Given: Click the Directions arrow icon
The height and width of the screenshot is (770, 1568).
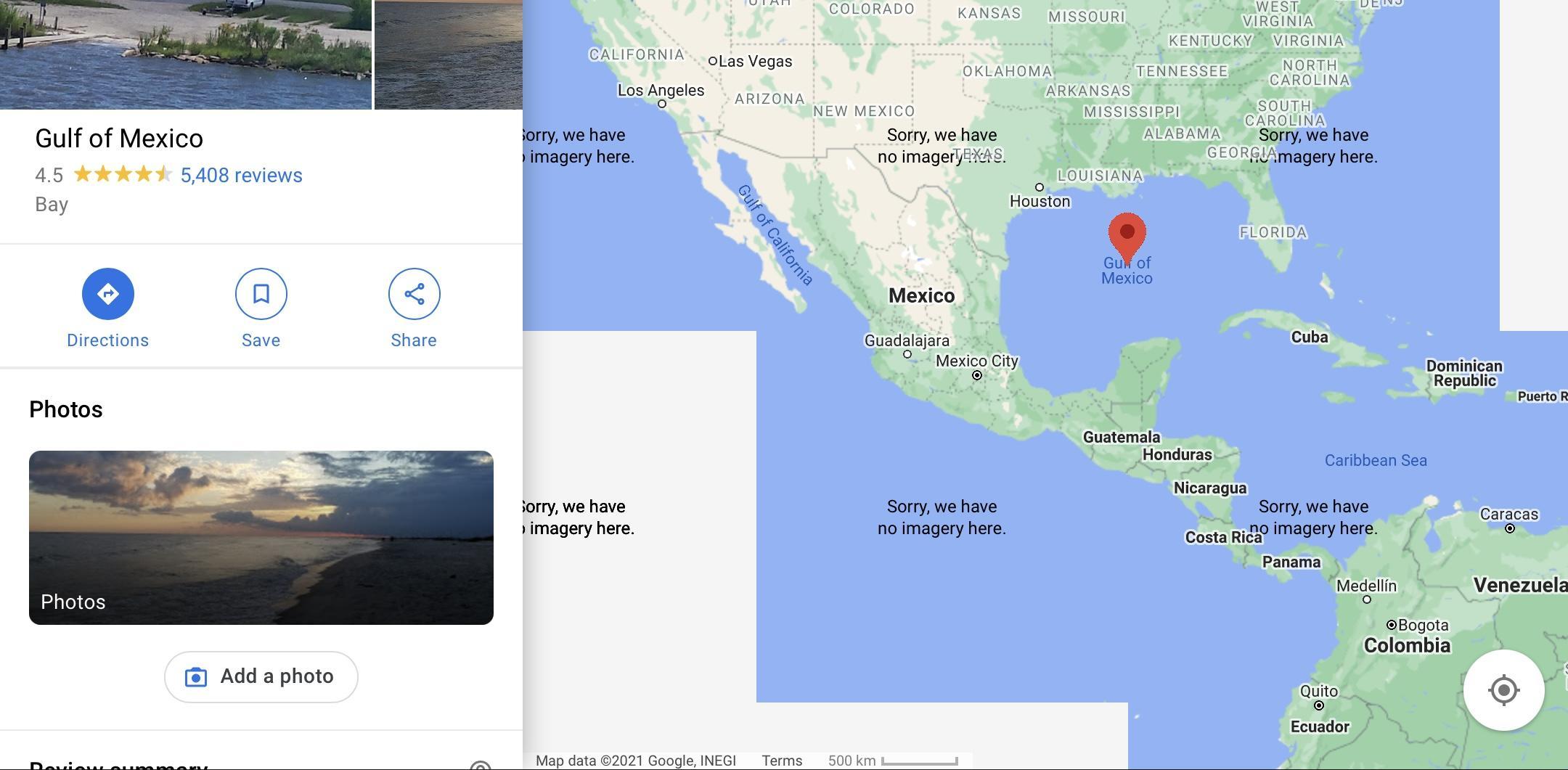Looking at the screenshot, I should coord(107,294).
